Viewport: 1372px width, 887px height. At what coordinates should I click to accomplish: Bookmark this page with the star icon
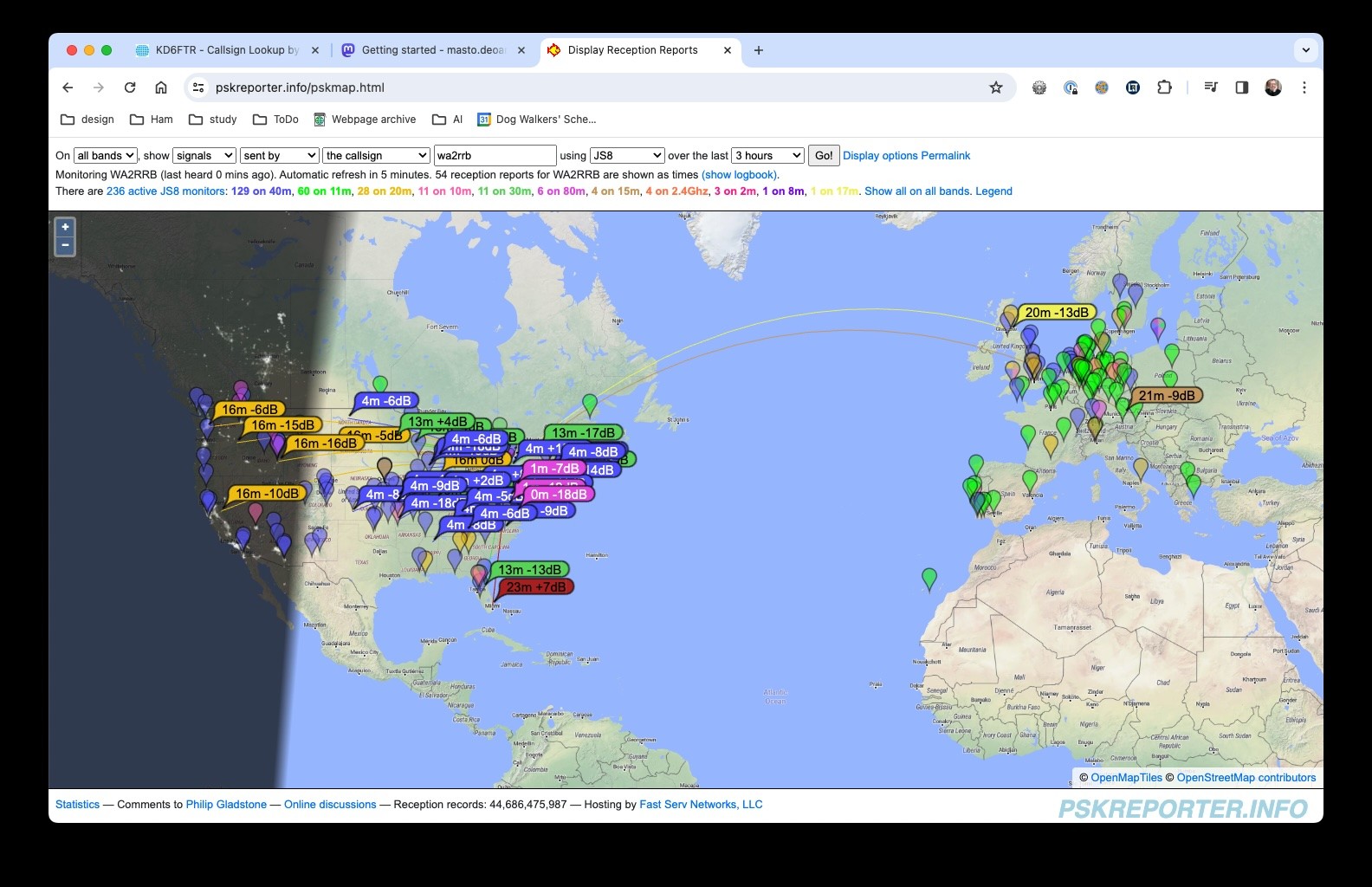click(x=996, y=87)
